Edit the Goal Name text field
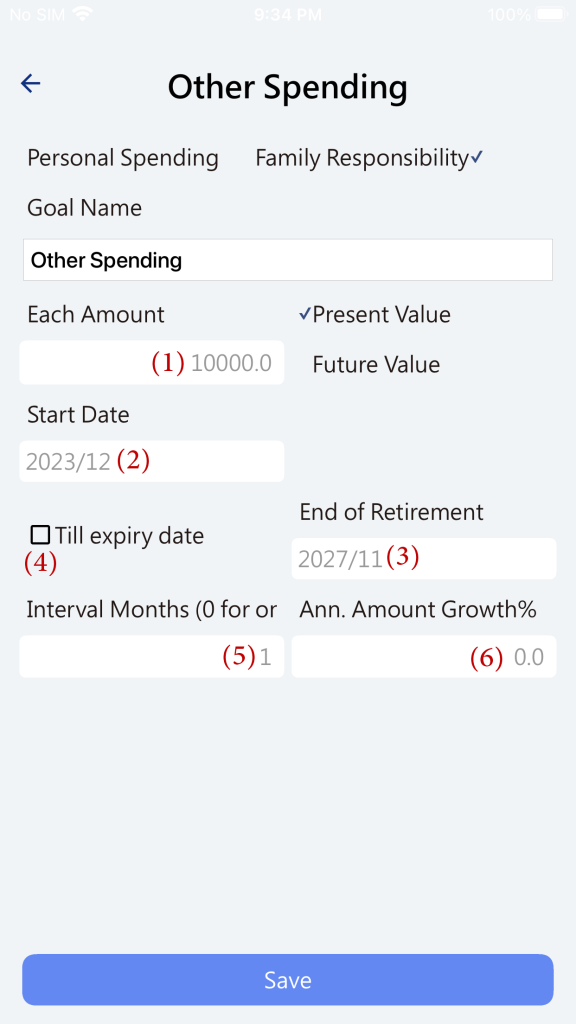The image size is (576, 1024). tap(288, 260)
